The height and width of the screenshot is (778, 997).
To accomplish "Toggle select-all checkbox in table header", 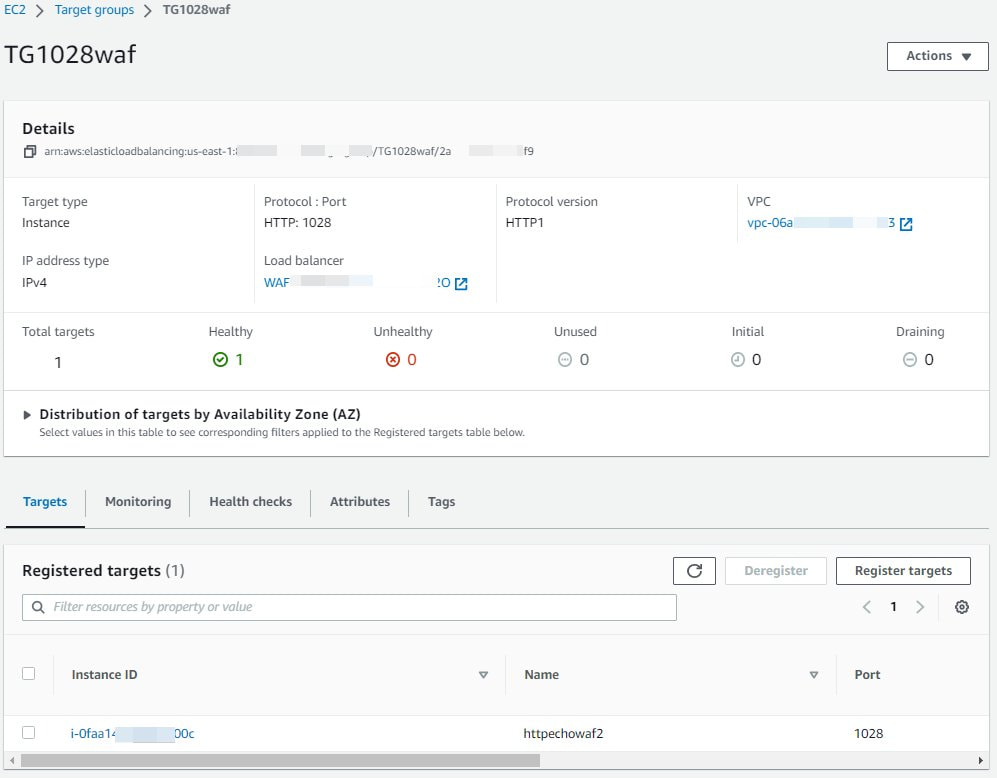I will (x=29, y=674).
